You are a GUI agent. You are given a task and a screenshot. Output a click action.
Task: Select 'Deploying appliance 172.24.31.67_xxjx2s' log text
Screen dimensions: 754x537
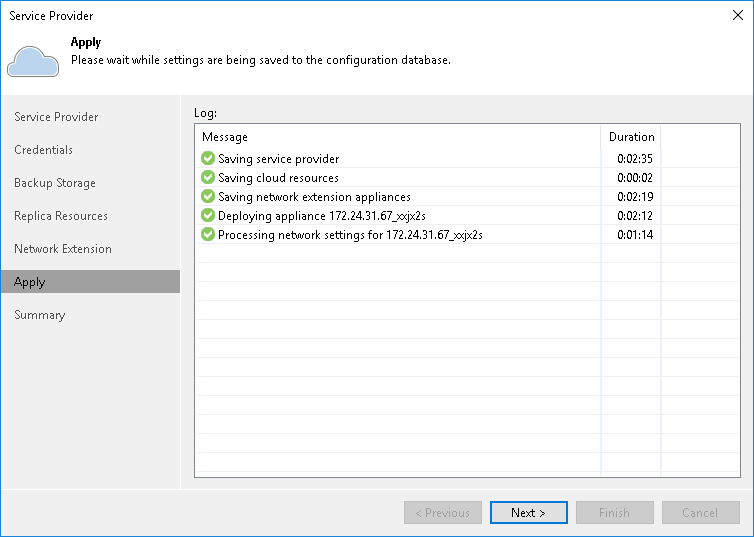pyautogui.click(x=322, y=216)
